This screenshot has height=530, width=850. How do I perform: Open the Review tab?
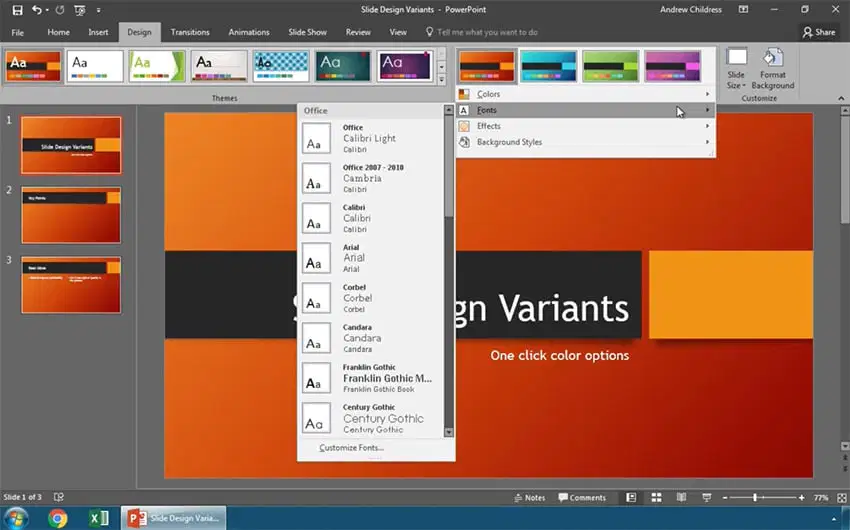click(358, 32)
